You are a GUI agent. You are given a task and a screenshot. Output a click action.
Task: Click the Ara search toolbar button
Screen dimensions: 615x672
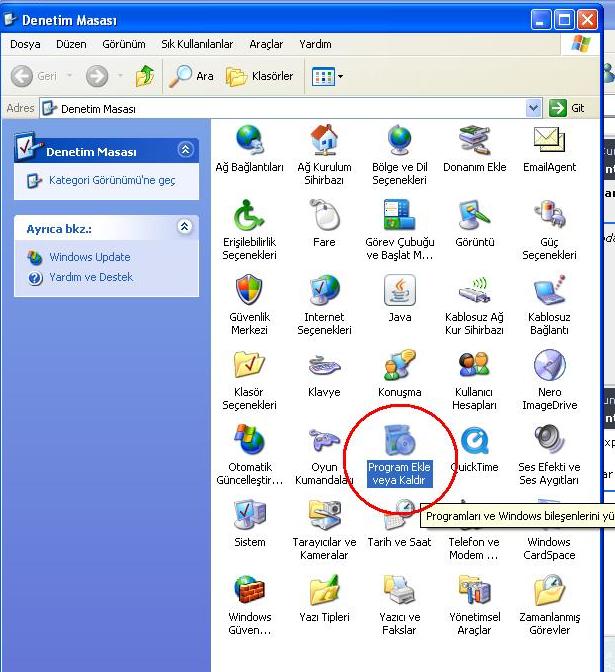191,76
